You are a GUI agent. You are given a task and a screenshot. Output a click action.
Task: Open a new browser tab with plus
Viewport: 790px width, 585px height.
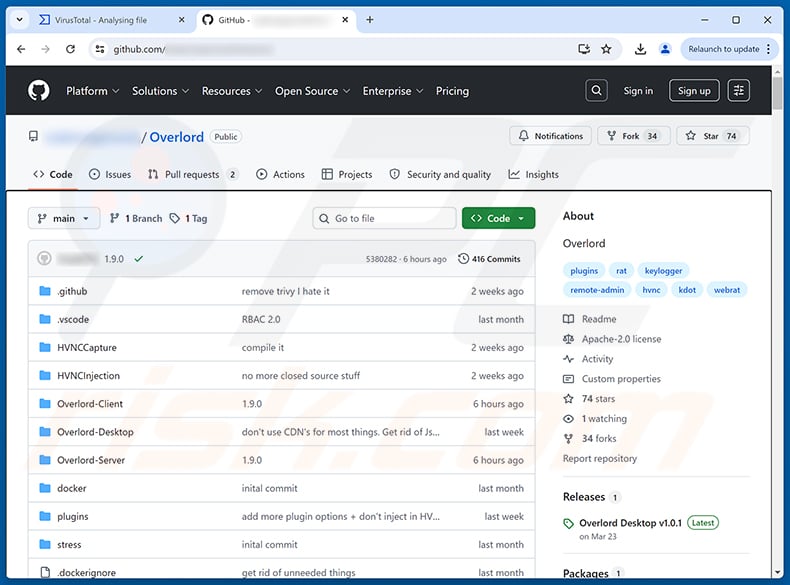click(x=370, y=20)
